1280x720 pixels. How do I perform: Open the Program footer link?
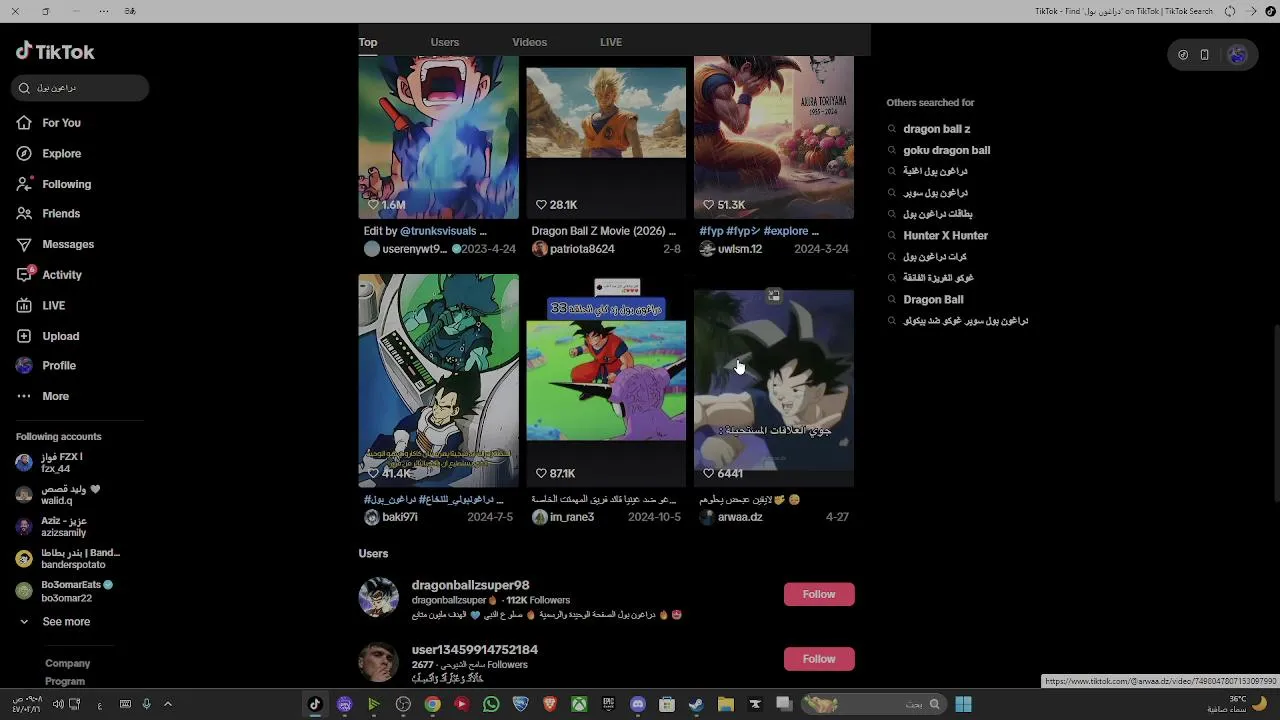click(65, 681)
